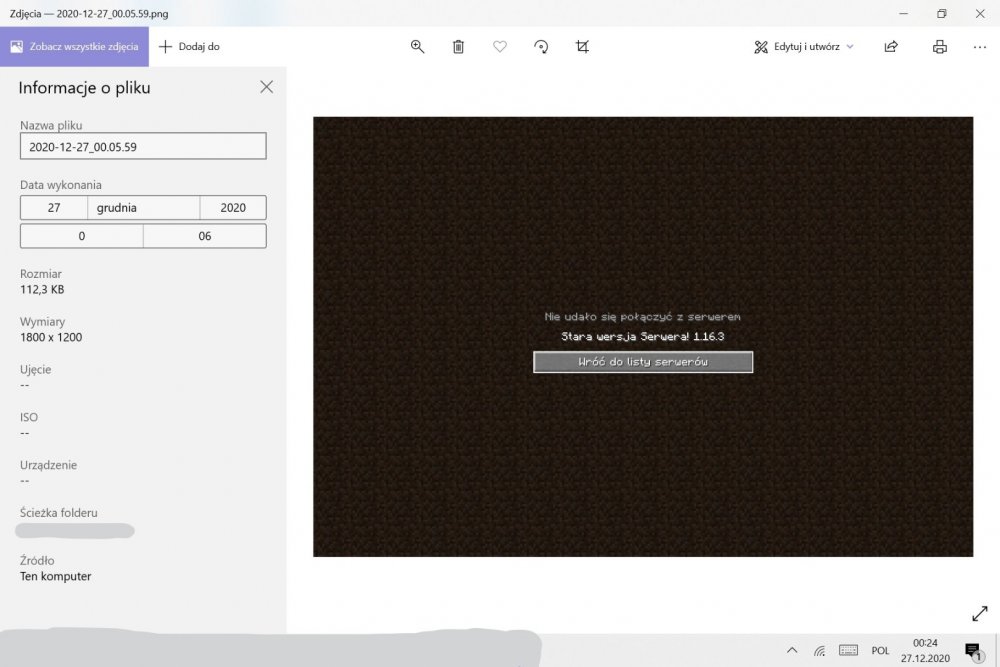Click the zoom magnifier icon

click(418, 47)
